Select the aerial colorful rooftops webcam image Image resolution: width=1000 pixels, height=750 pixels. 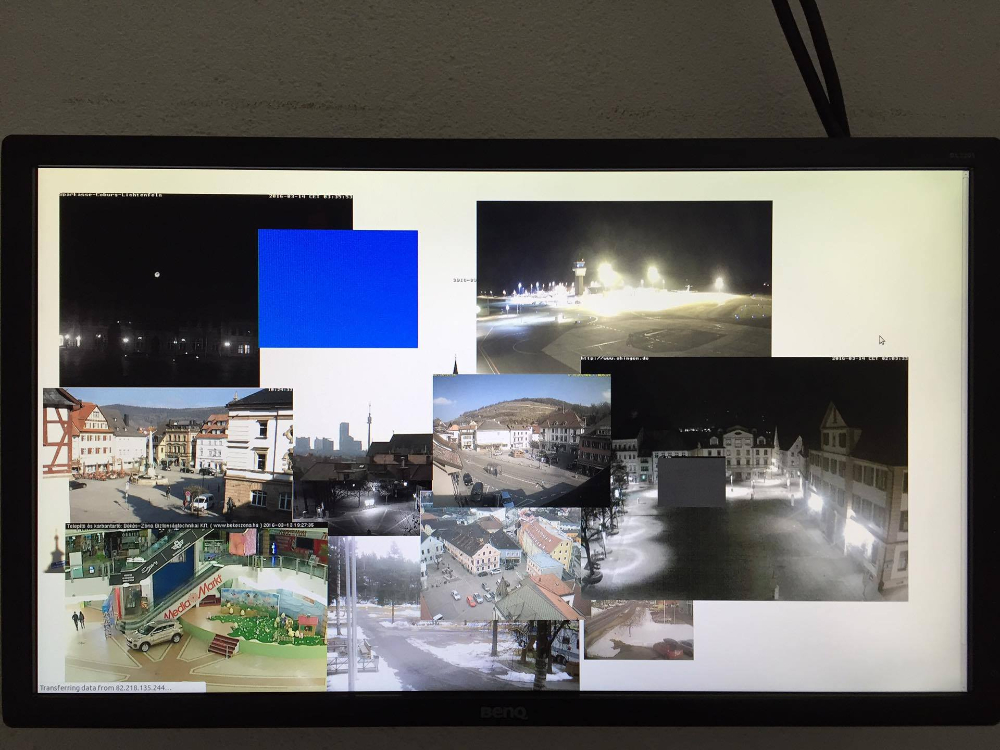click(x=501, y=564)
